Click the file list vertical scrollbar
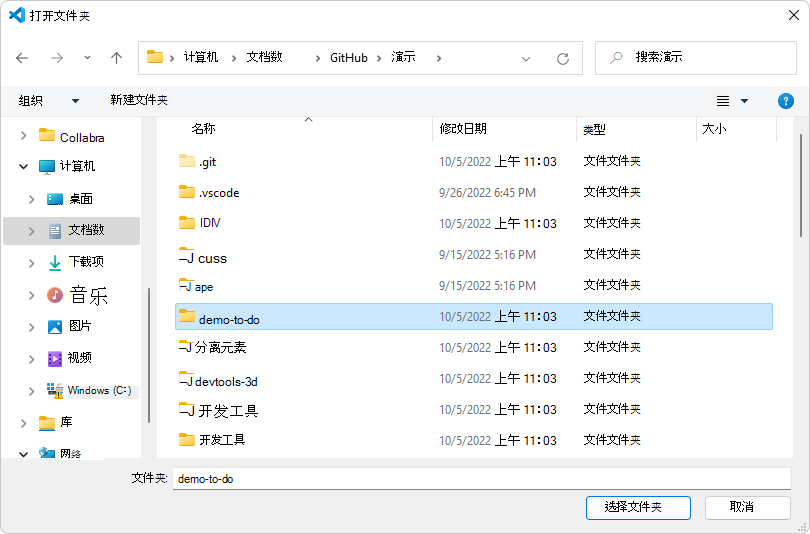This screenshot has height=534, width=810. [800, 186]
